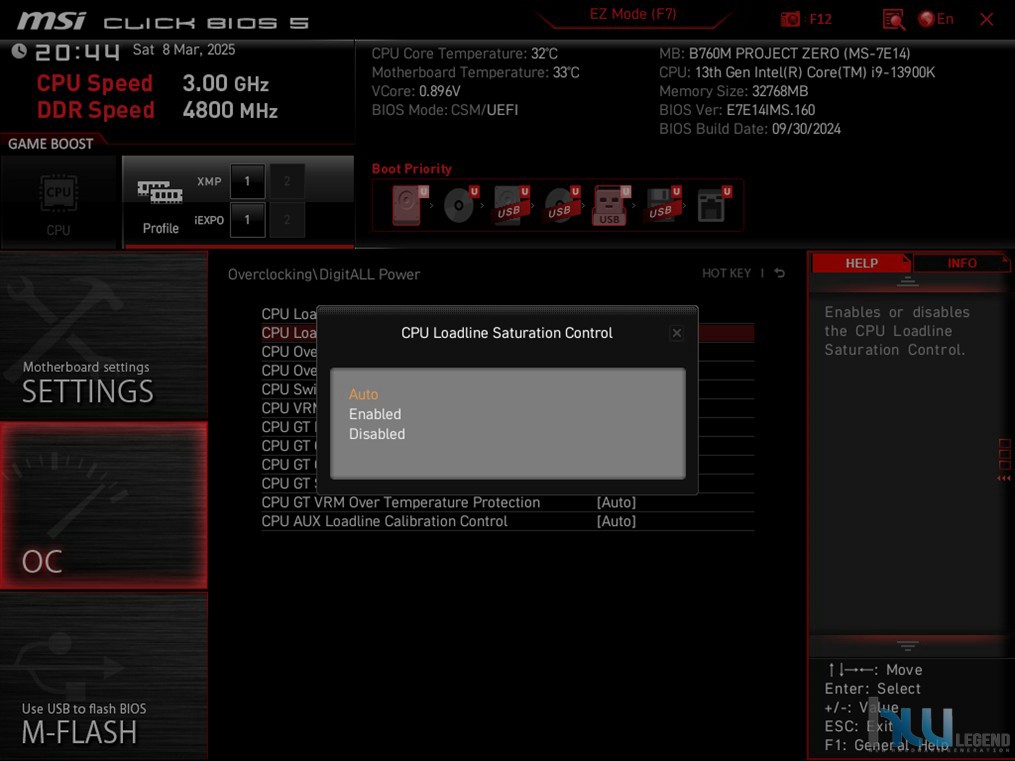Choose Disabled in the saturation control list
1015x761 pixels.
(377, 434)
